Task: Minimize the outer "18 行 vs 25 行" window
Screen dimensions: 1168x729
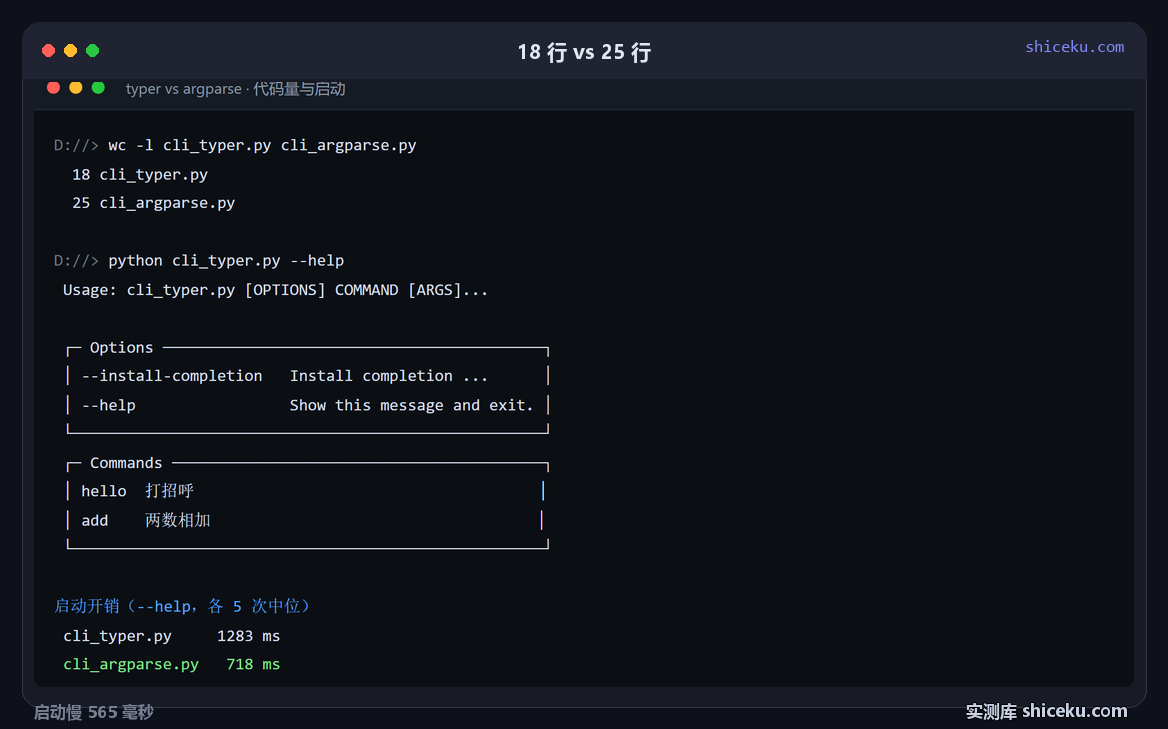Action: click(x=71, y=51)
